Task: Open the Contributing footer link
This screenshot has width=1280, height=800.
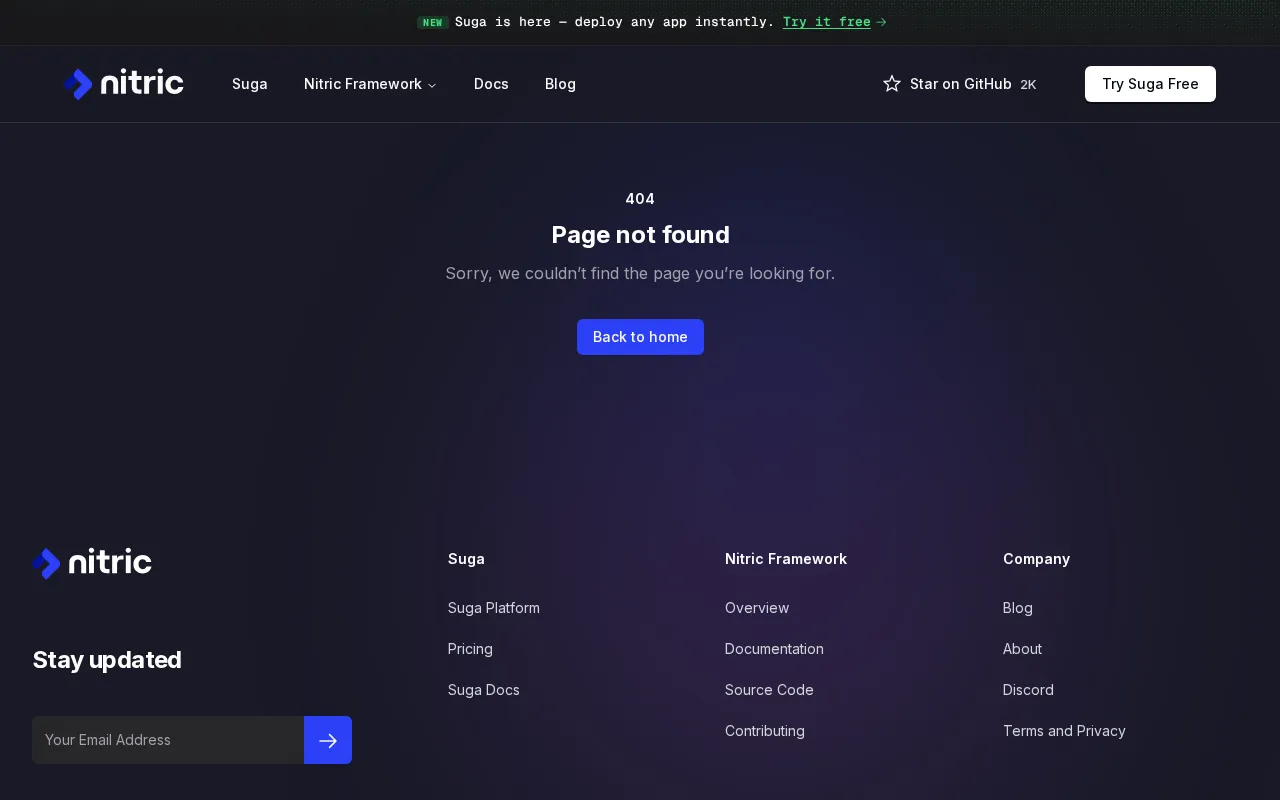Action: tap(765, 731)
